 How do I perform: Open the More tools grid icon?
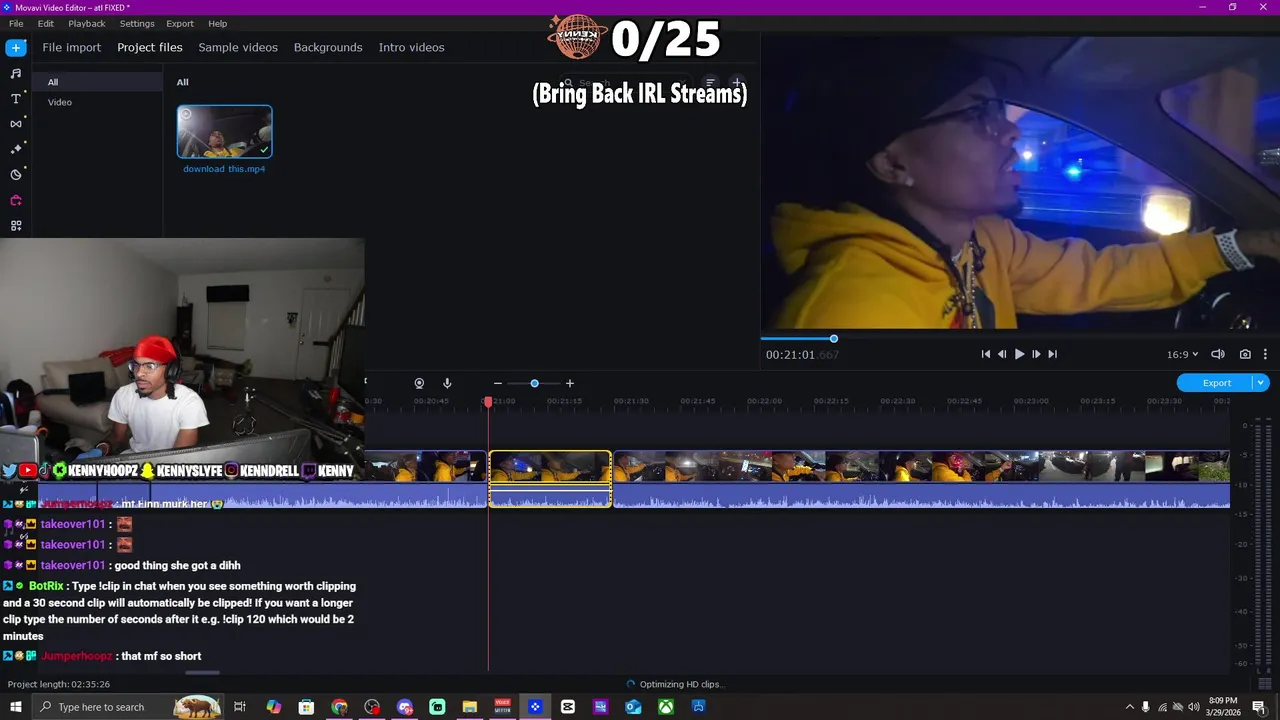coord(16,226)
